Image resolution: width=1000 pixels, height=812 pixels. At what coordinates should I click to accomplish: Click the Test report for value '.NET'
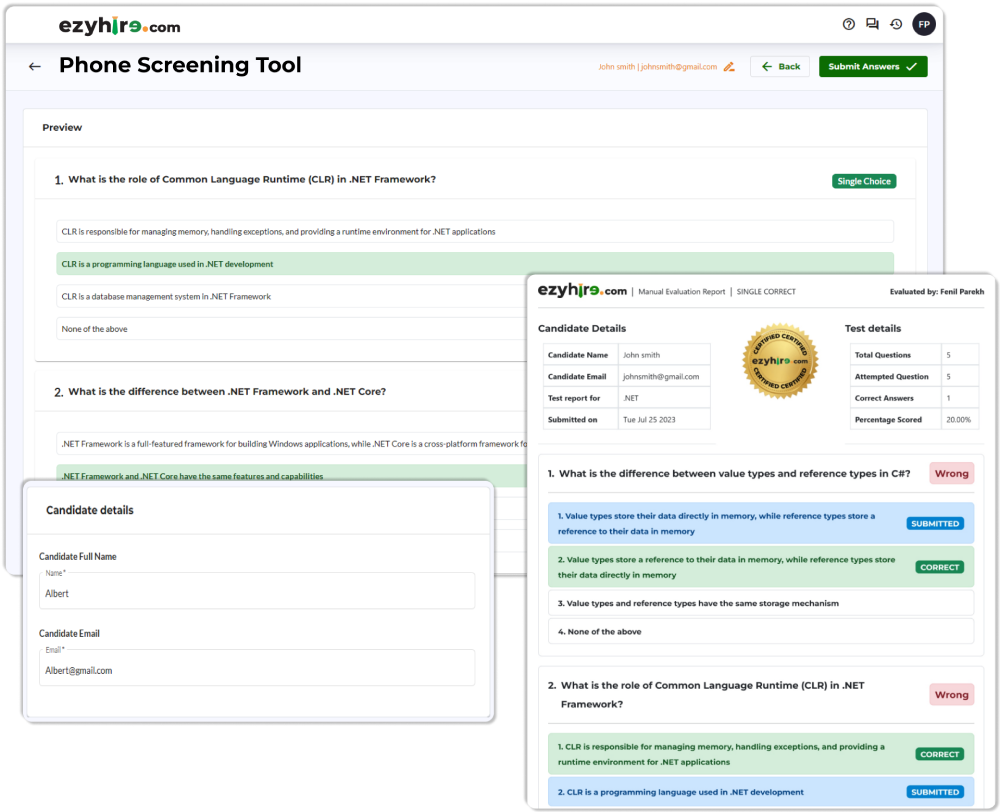pyautogui.click(x=631, y=398)
